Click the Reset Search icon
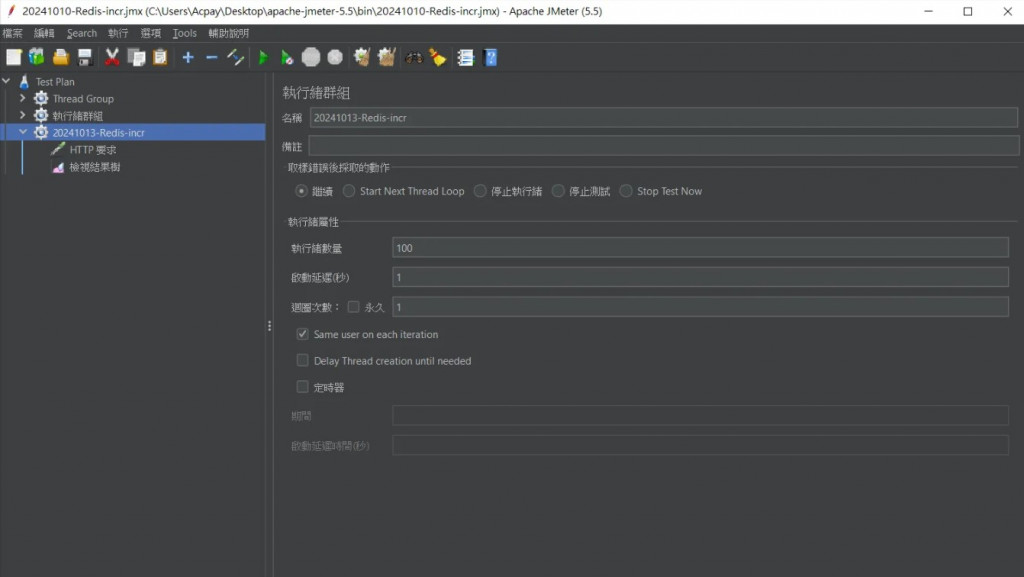Viewport: 1024px width, 577px height. [x=438, y=57]
